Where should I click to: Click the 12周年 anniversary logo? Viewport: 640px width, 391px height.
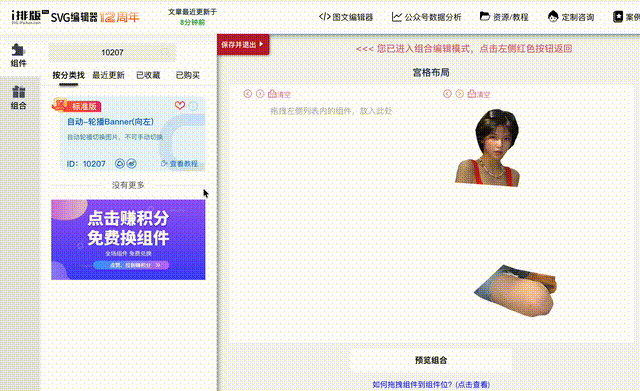pos(119,17)
